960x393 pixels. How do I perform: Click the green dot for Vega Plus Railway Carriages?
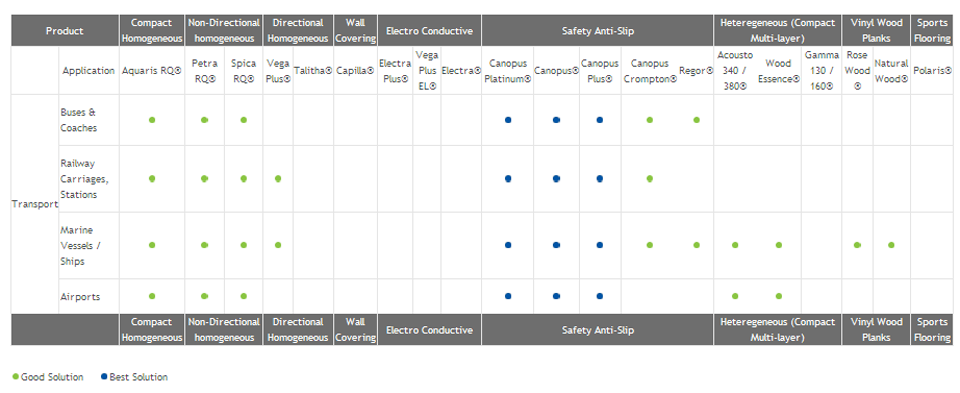[278, 179]
